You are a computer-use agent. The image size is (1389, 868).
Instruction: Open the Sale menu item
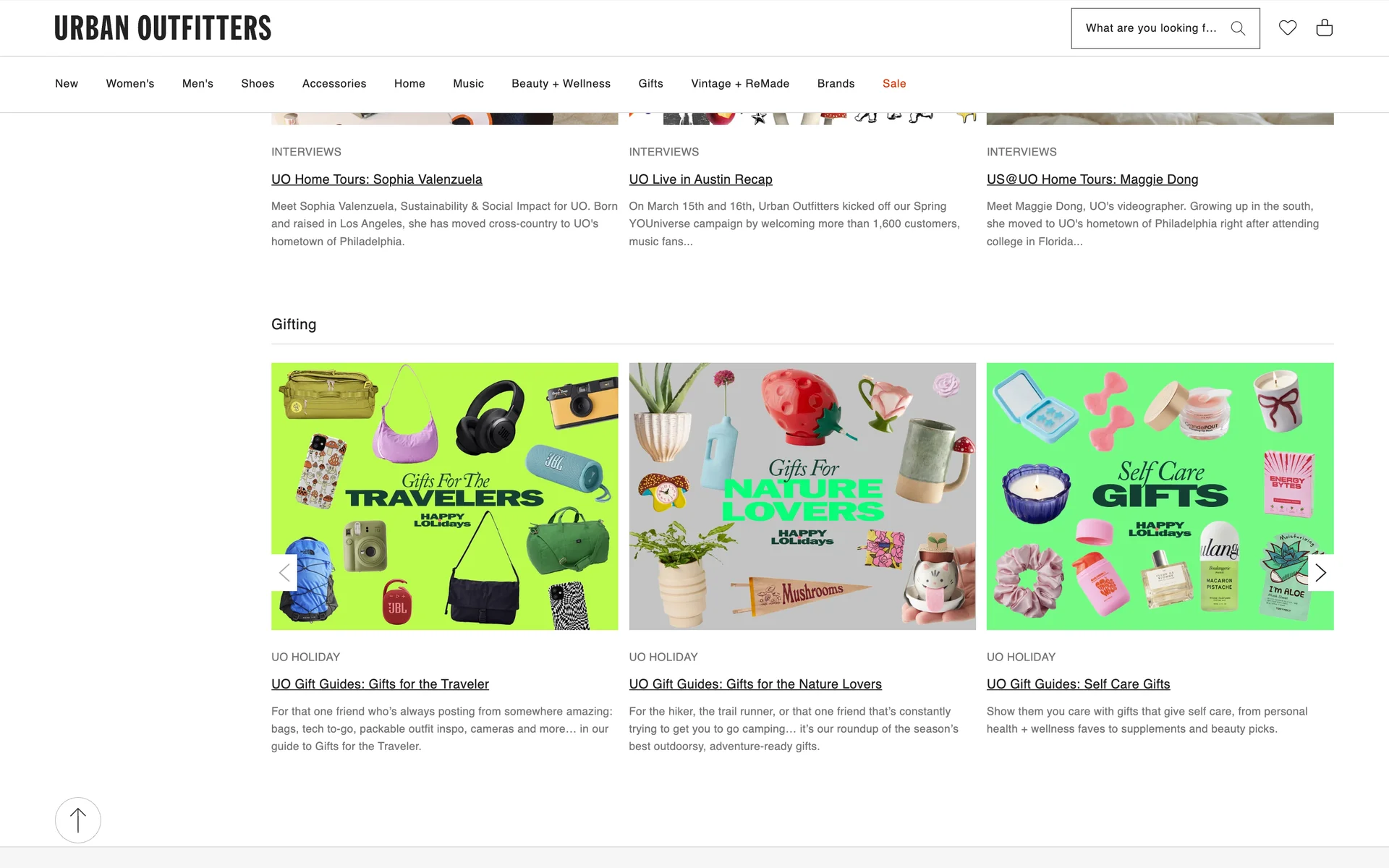(x=894, y=84)
